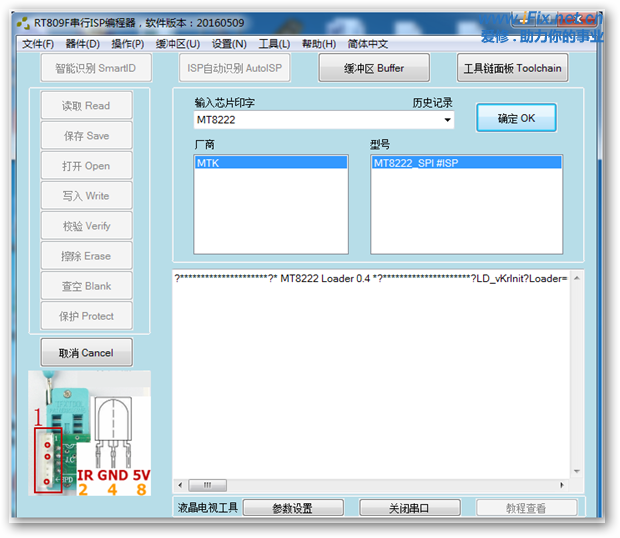Click the 擦除 Erase button
Viewport: 620px width, 538px height.
pos(86,256)
